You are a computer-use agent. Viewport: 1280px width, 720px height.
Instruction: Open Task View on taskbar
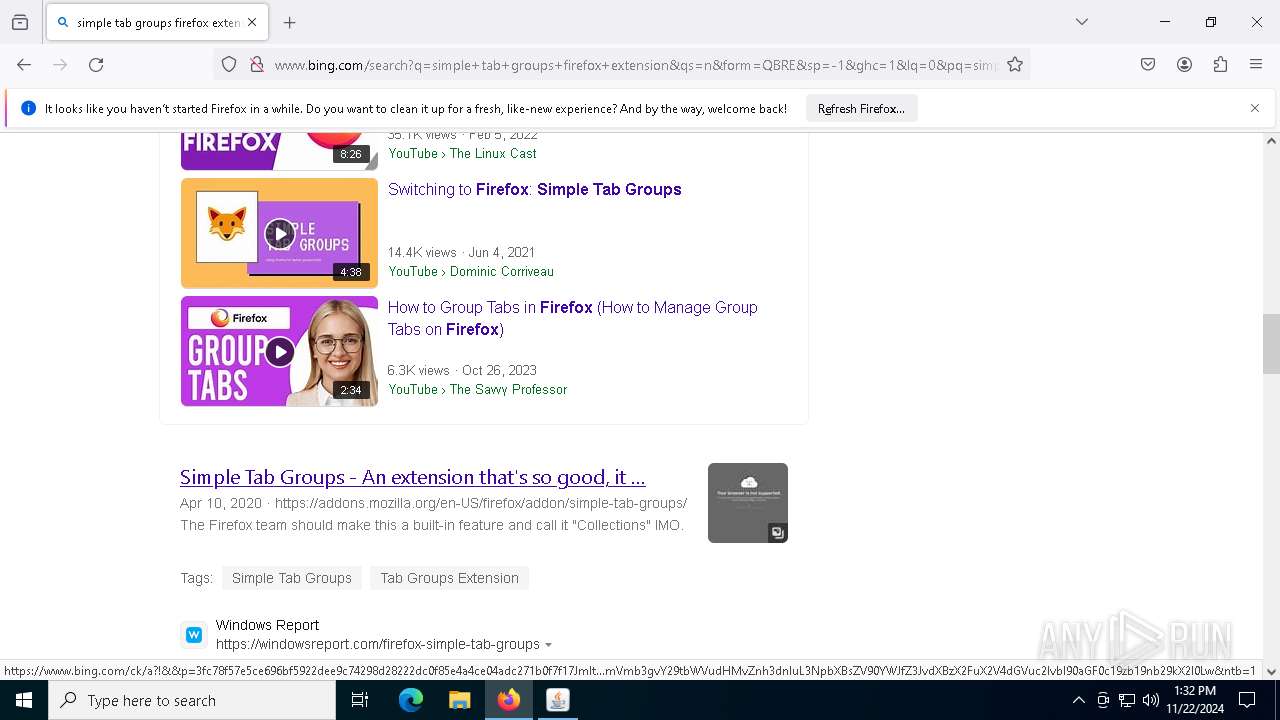point(360,700)
